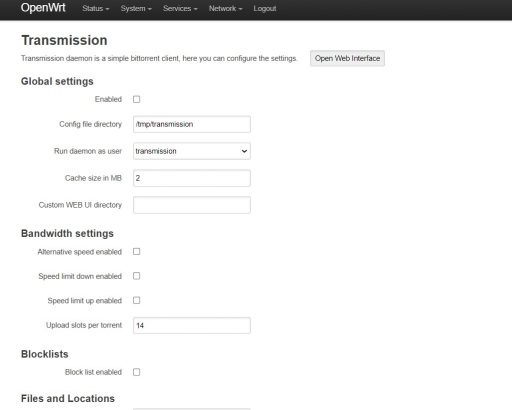
Task: Enable the Transmission daemon checkbox
Action: (136, 99)
